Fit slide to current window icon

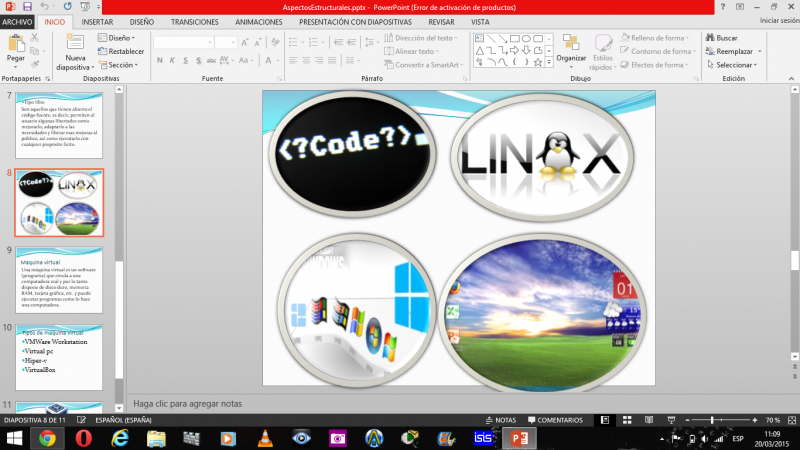click(792, 420)
